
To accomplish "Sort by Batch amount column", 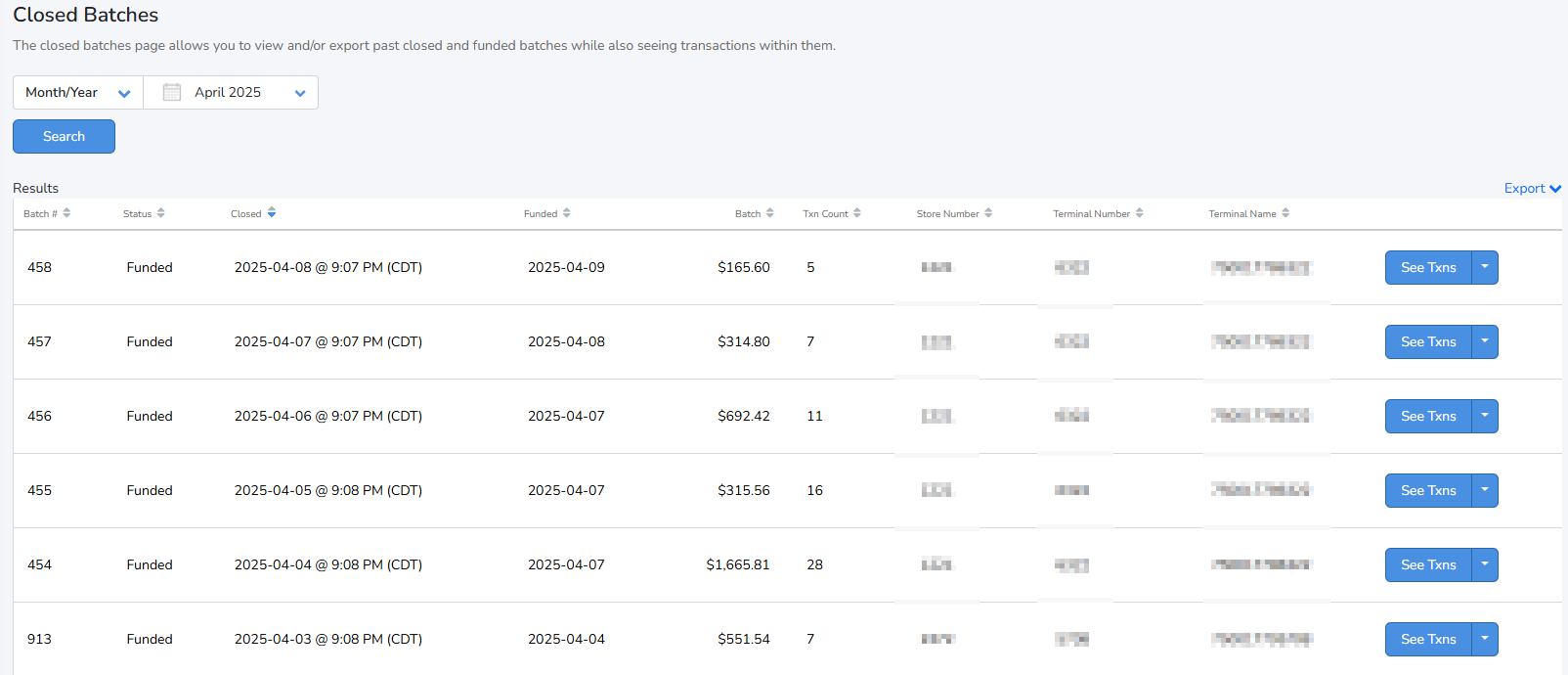I will click(755, 213).
